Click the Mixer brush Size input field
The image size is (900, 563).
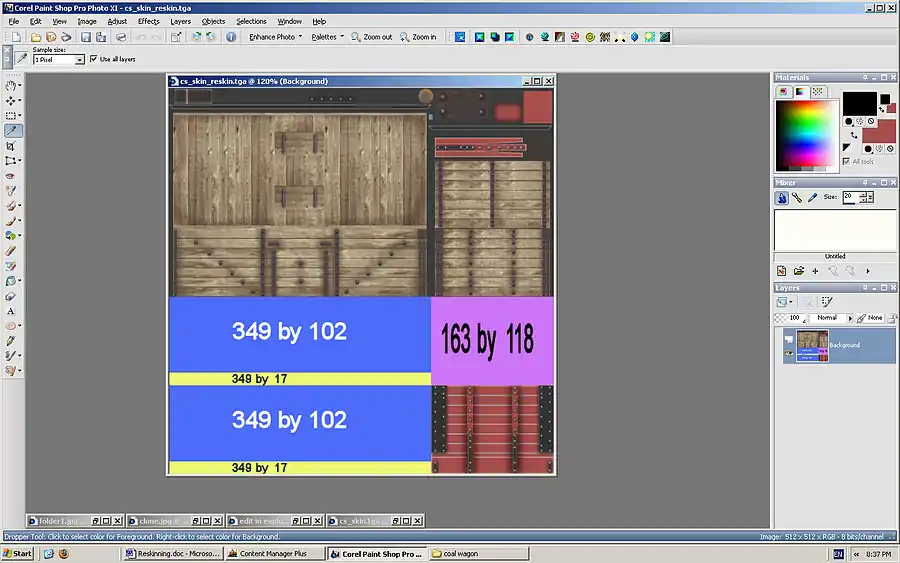point(848,198)
